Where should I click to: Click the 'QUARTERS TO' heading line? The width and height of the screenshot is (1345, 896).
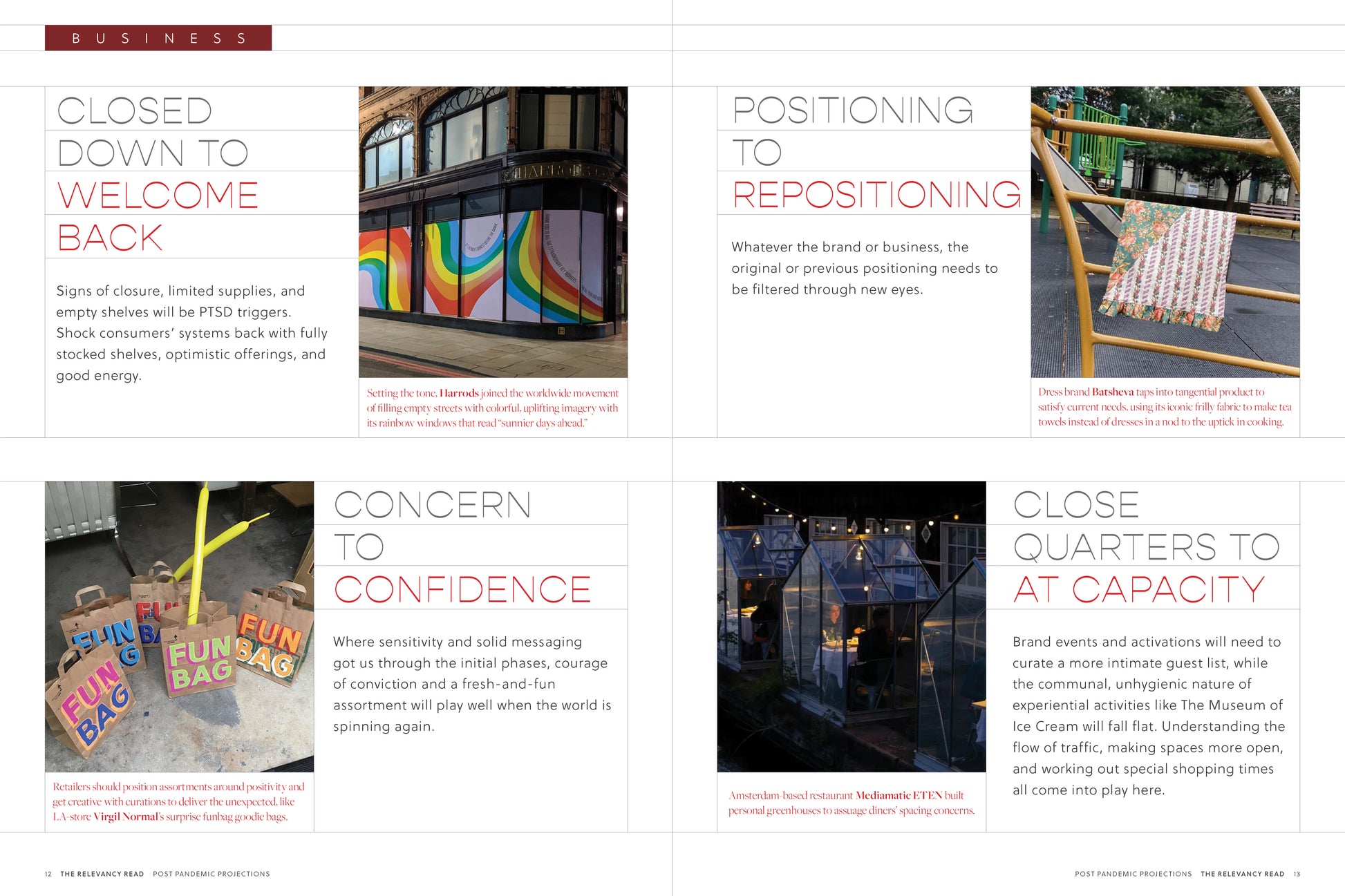(1147, 547)
